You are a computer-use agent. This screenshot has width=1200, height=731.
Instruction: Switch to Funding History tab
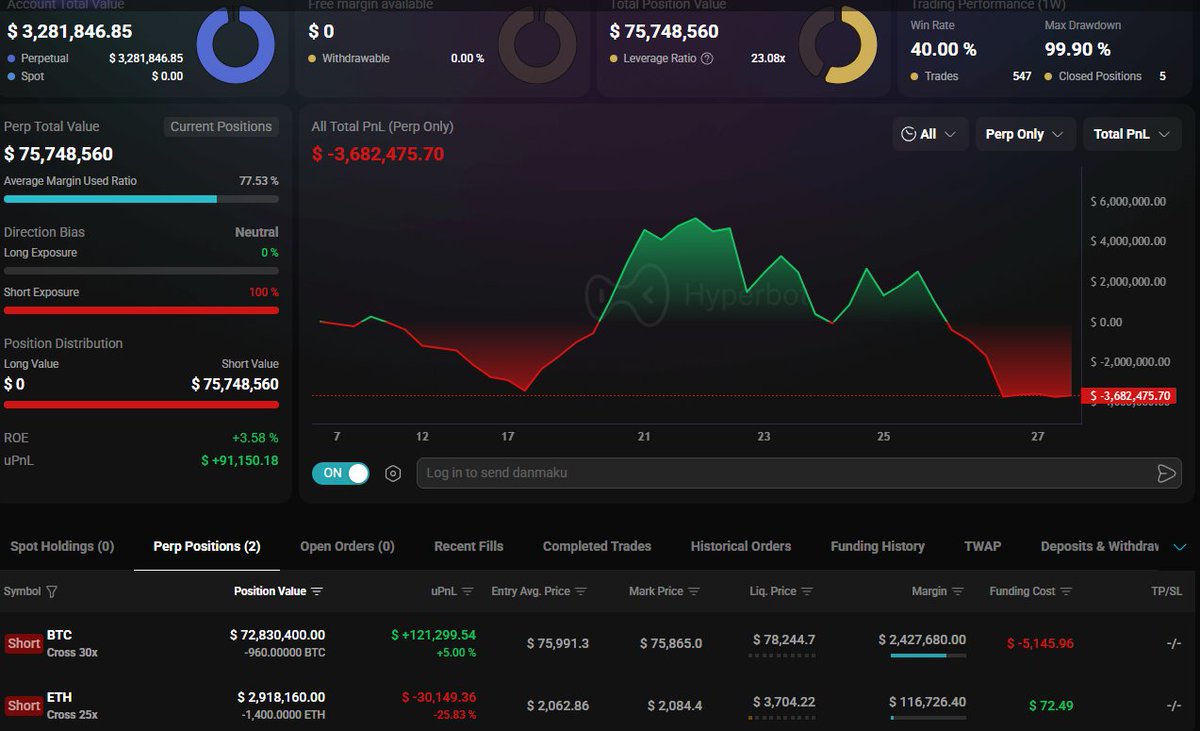coord(878,546)
